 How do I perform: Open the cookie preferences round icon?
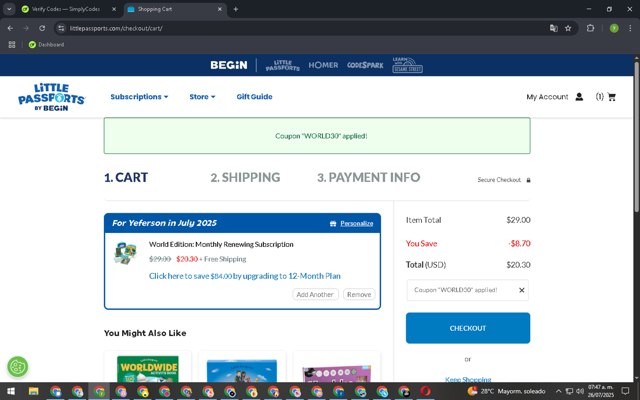[18, 367]
